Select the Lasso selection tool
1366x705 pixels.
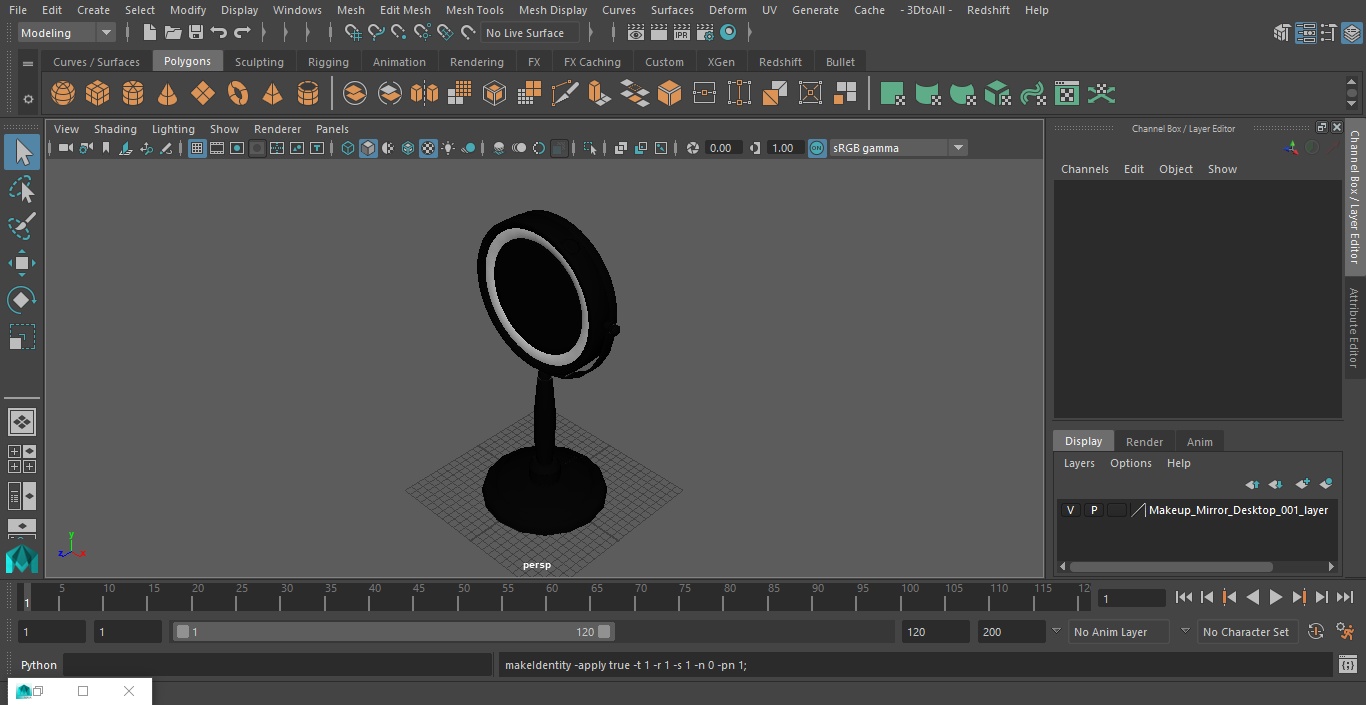click(x=22, y=189)
